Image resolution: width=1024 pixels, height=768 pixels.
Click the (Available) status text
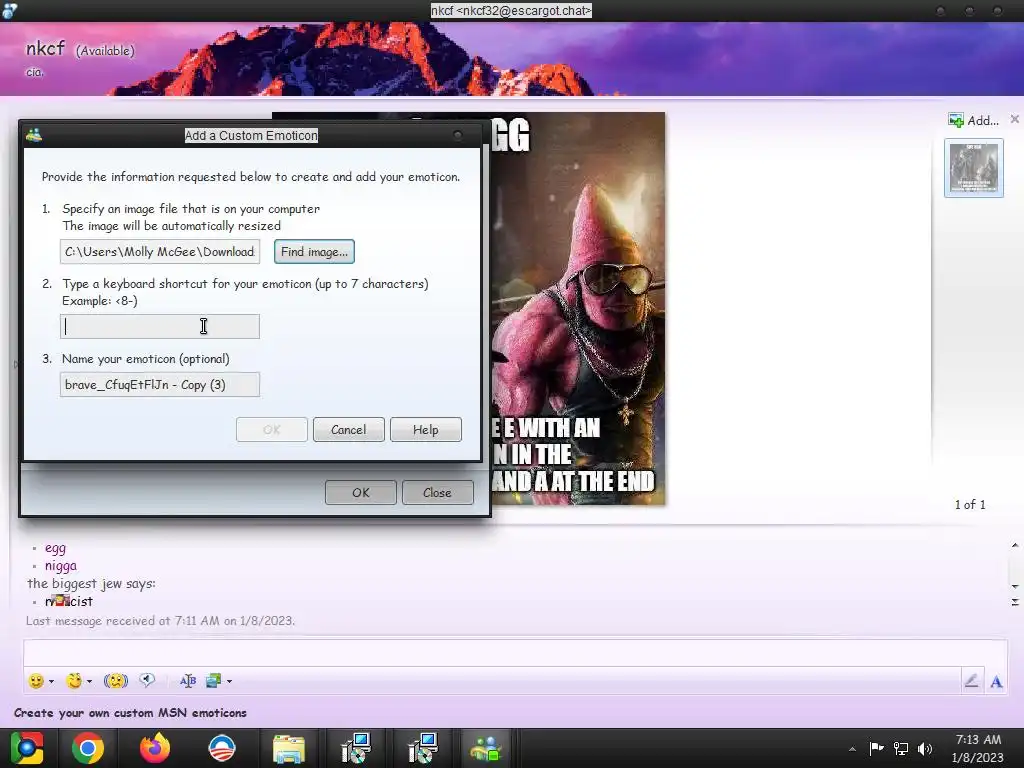[x=105, y=50]
